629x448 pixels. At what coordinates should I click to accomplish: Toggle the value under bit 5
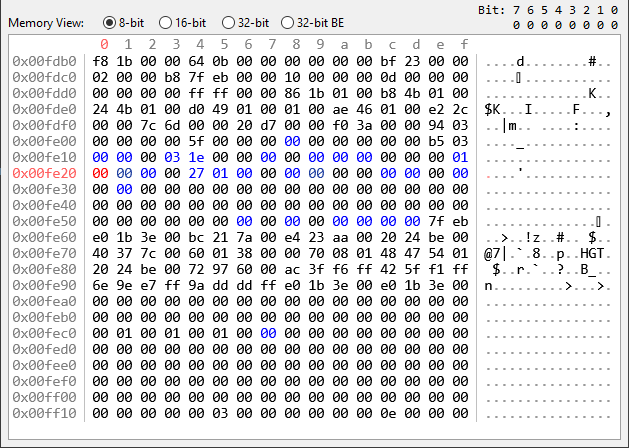point(544,25)
